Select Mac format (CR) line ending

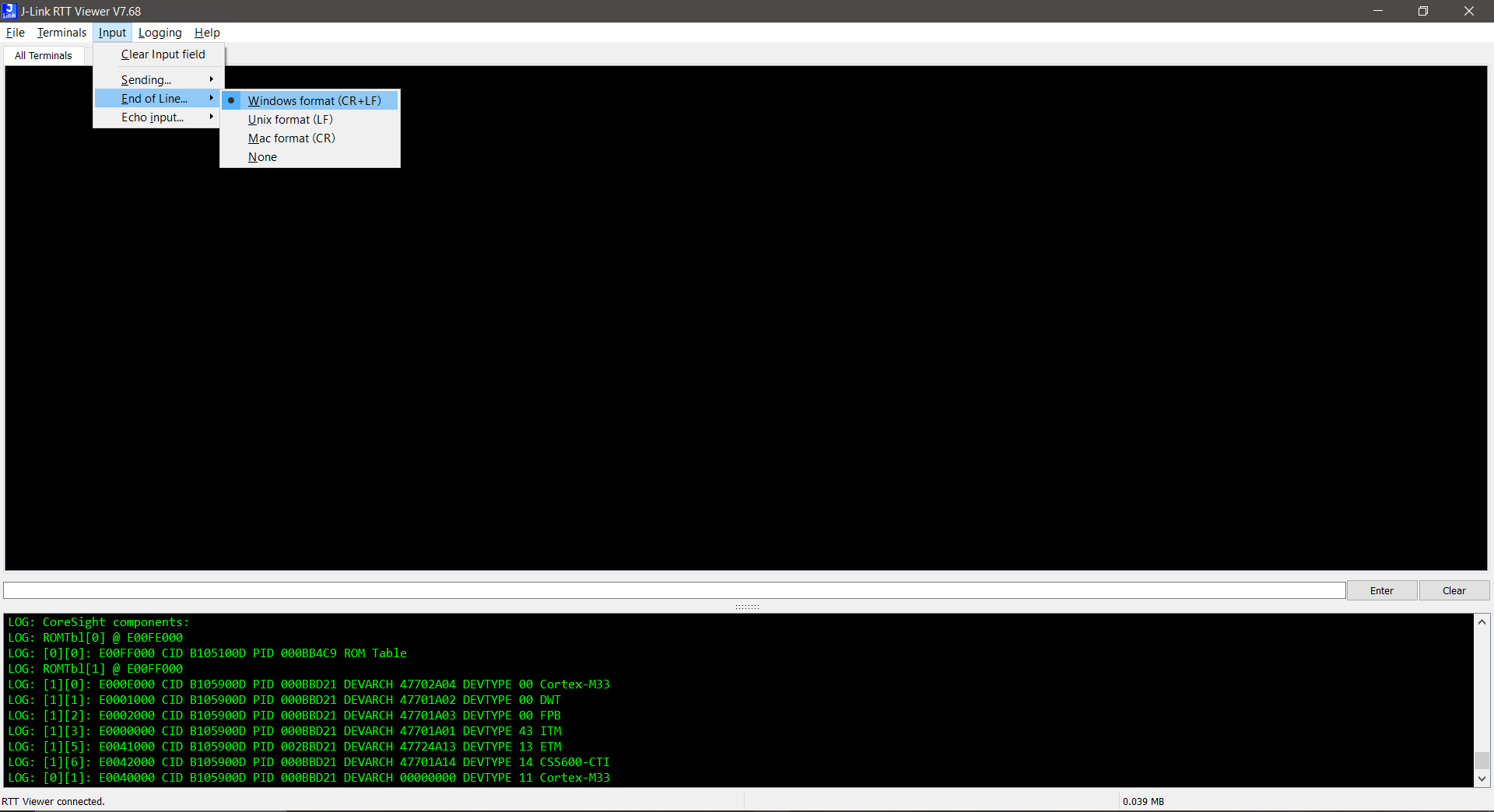point(291,138)
